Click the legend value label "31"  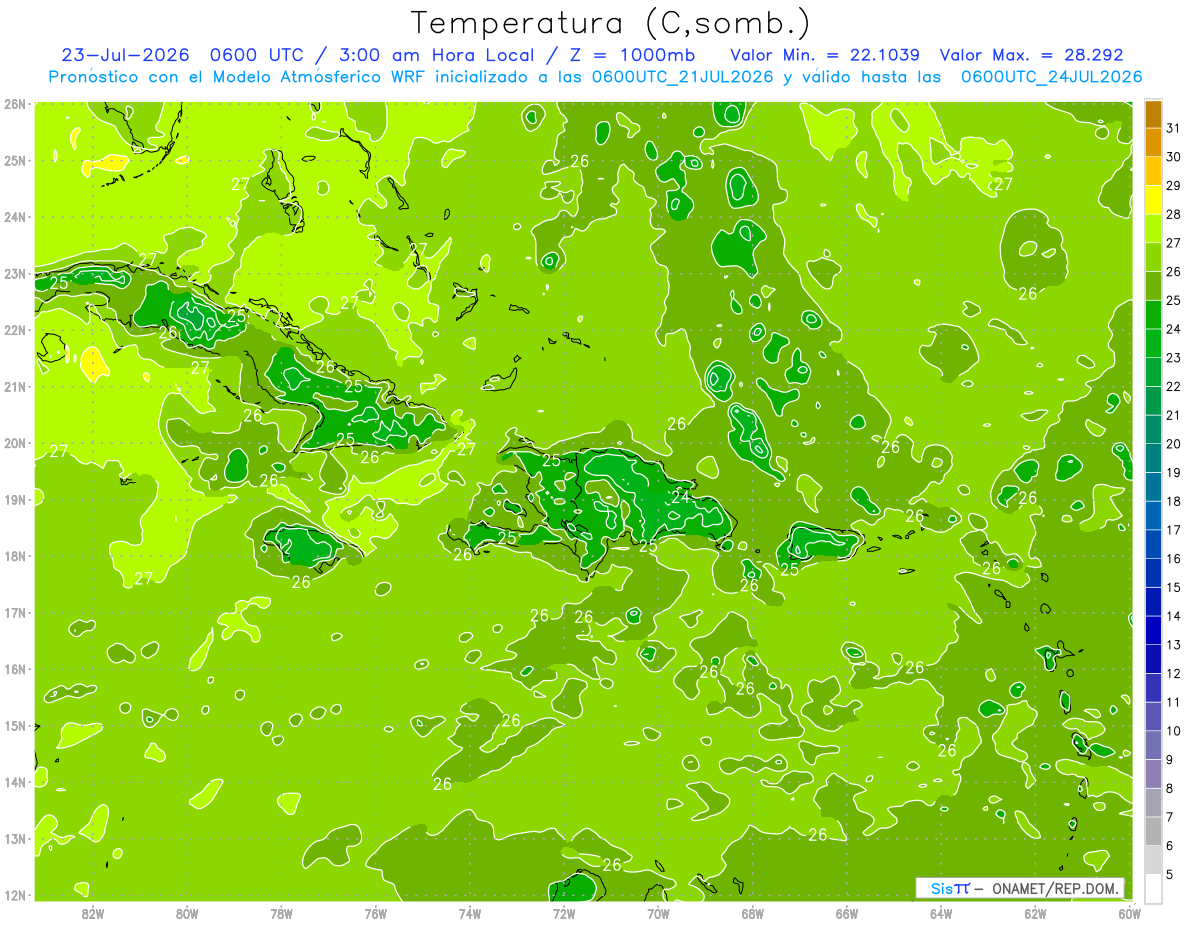tap(1173, 128)
